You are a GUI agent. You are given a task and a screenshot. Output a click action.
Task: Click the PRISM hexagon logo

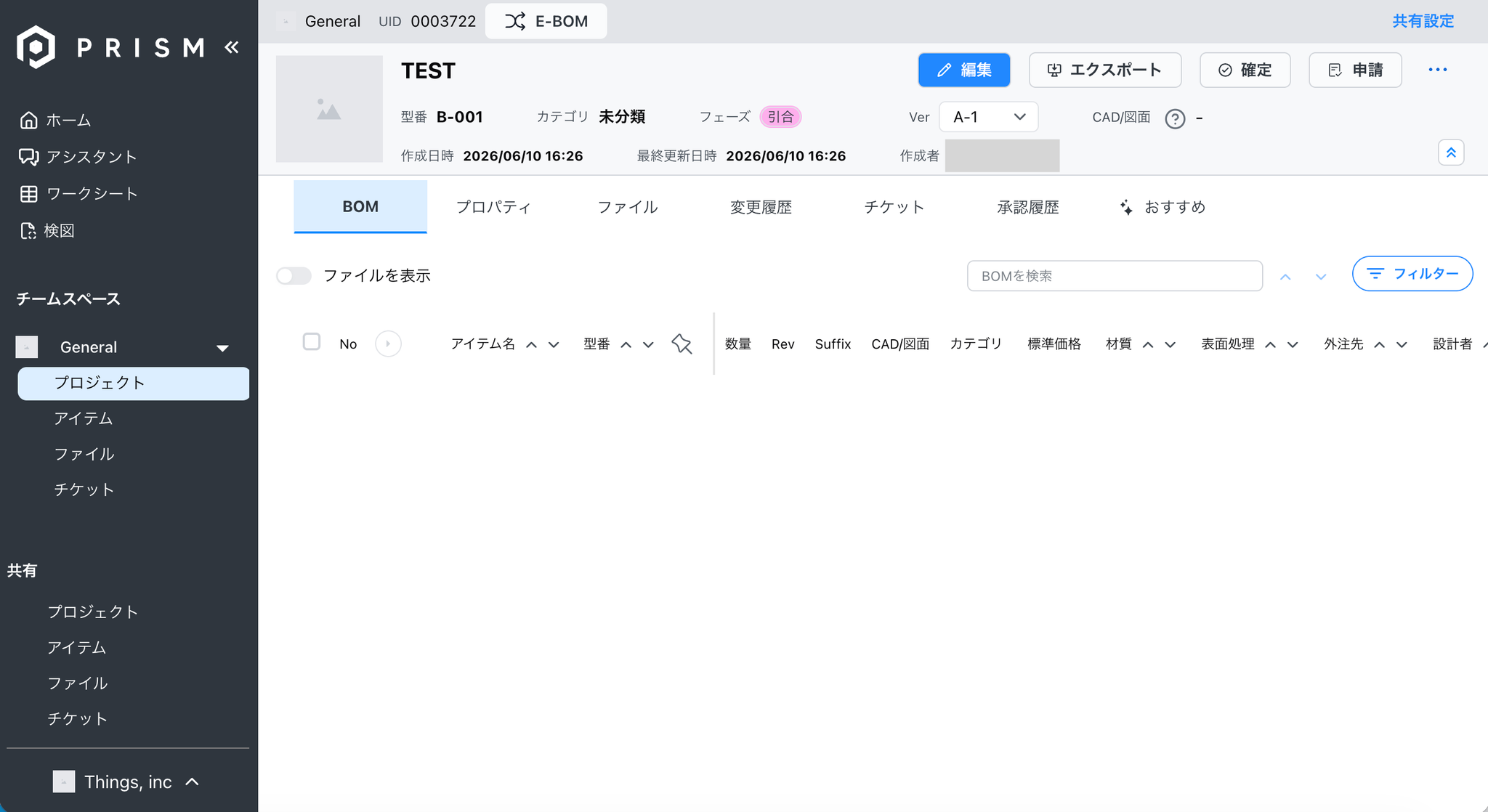pyautogui.click(x=36, y=47)
